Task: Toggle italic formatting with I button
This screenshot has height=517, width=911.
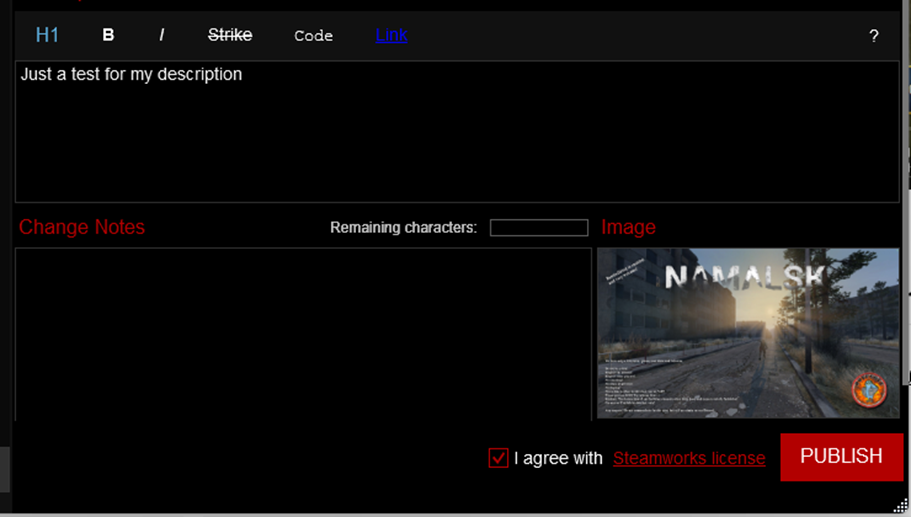Action: pyautogui.click(x=162, y=35)
